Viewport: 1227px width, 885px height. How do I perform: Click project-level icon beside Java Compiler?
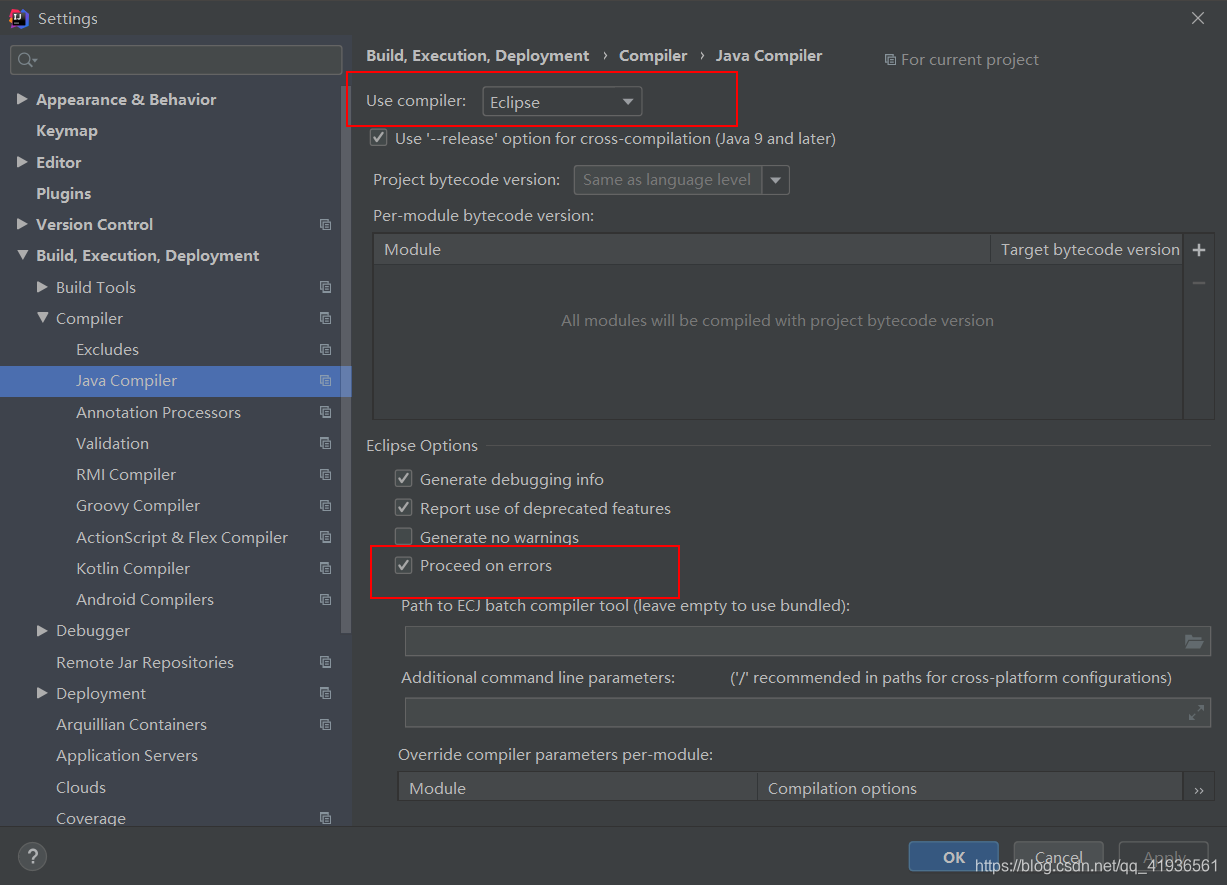pyautogui.click(x=325, y=381)
